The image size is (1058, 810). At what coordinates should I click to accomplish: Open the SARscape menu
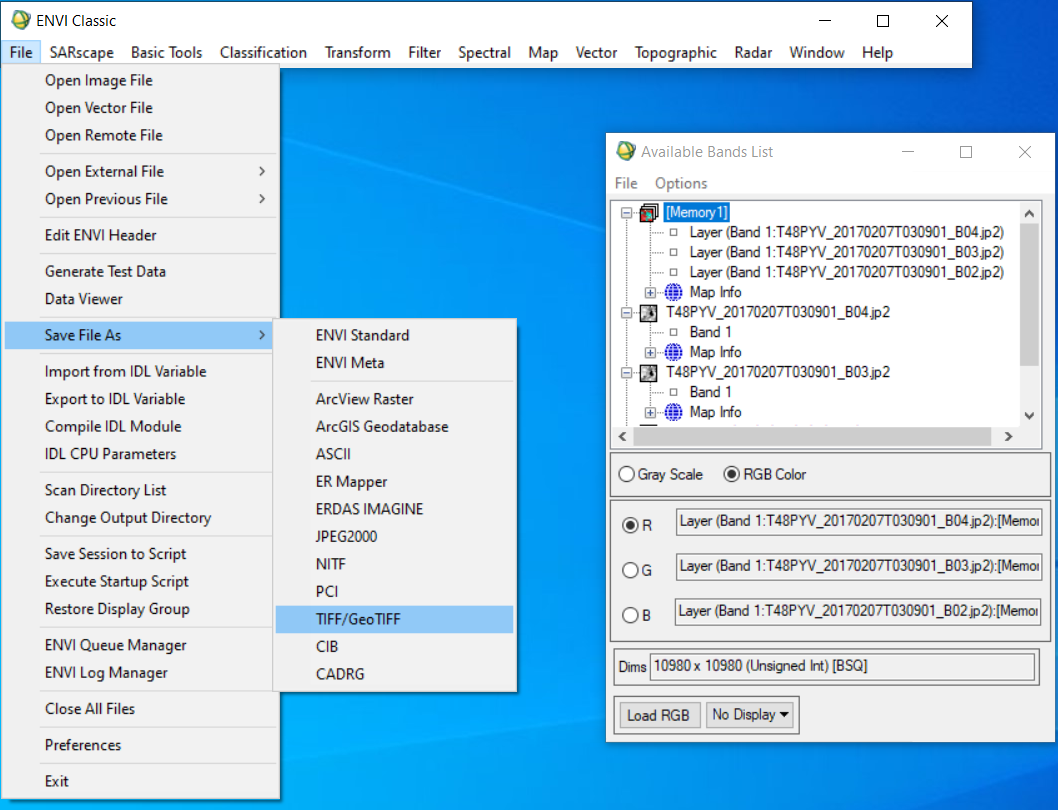coord(81,53)
